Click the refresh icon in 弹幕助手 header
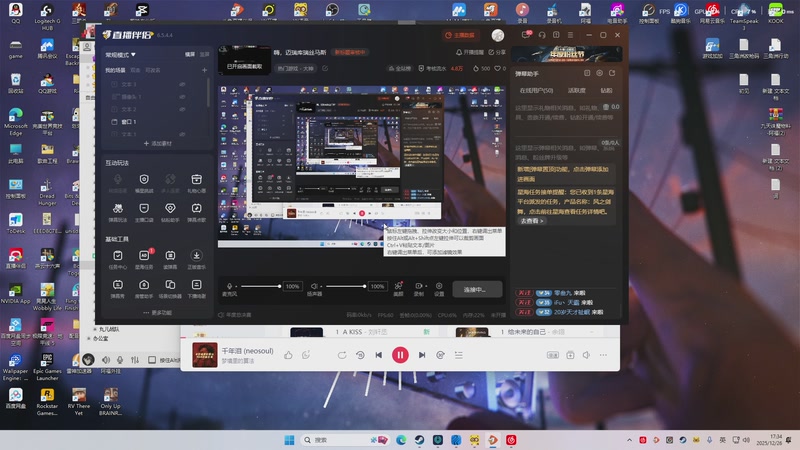This screenshot has width=800, height=450. pos(612,73)
